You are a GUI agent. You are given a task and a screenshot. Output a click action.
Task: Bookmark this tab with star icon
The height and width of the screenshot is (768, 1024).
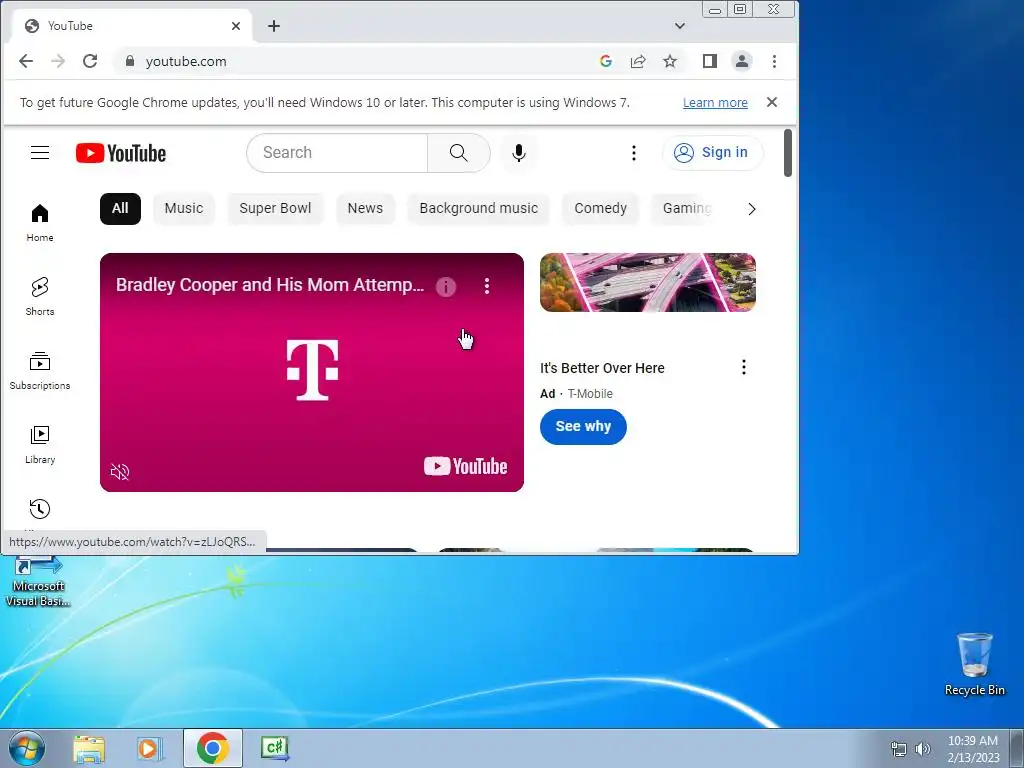(669, 61)
